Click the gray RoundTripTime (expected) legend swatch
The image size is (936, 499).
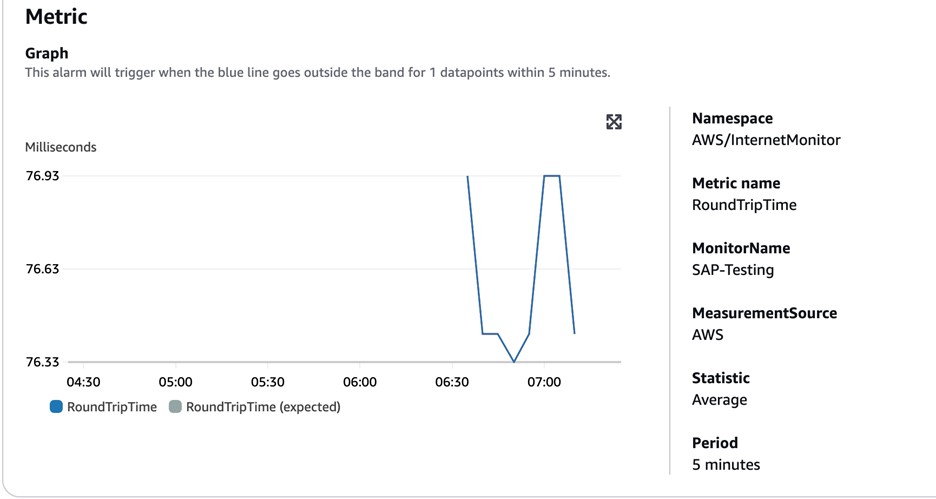(x=176, y=407)
